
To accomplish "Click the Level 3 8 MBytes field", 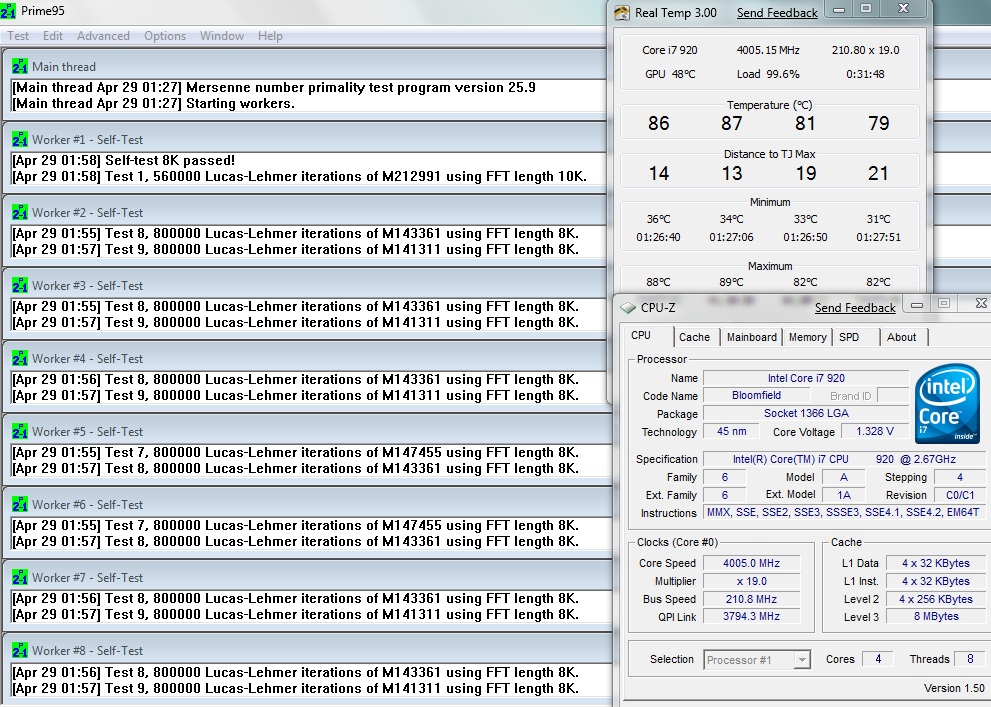I will 935,616.
